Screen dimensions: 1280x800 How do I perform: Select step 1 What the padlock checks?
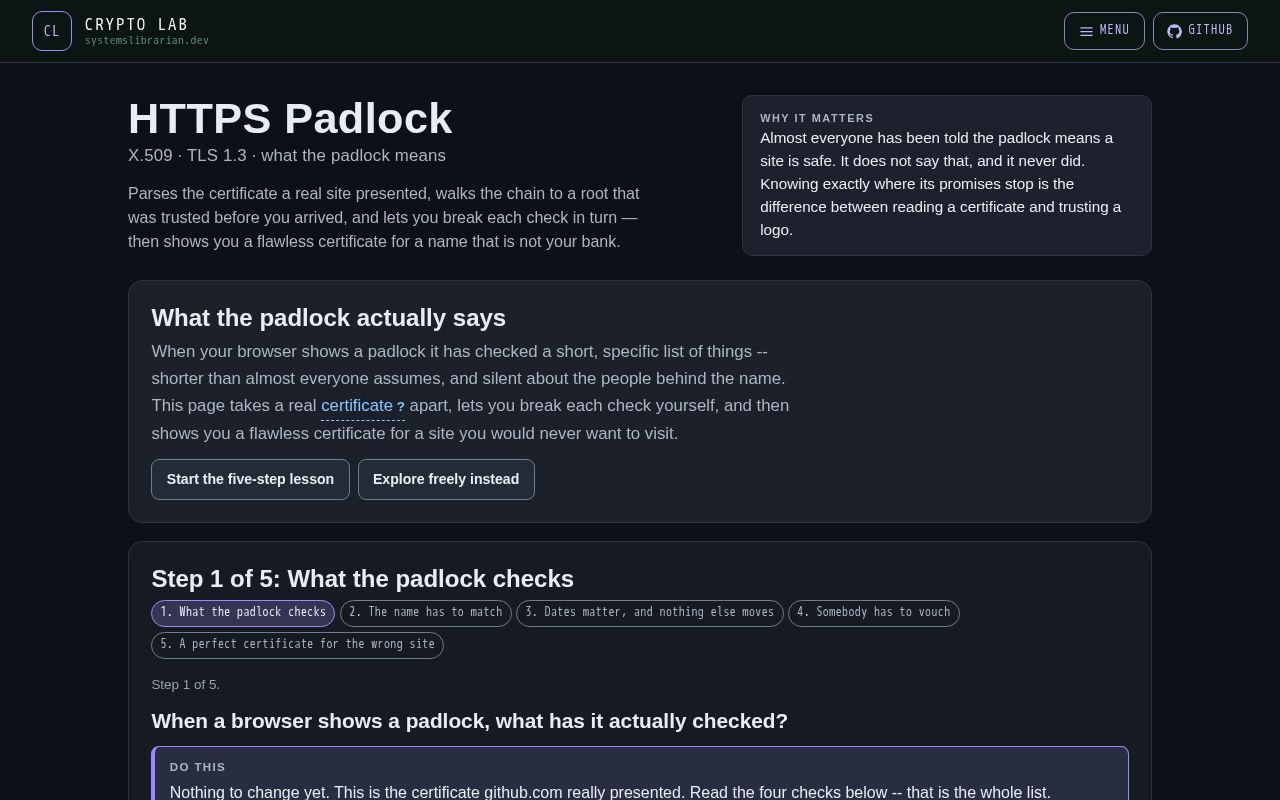tap(243, 613)
